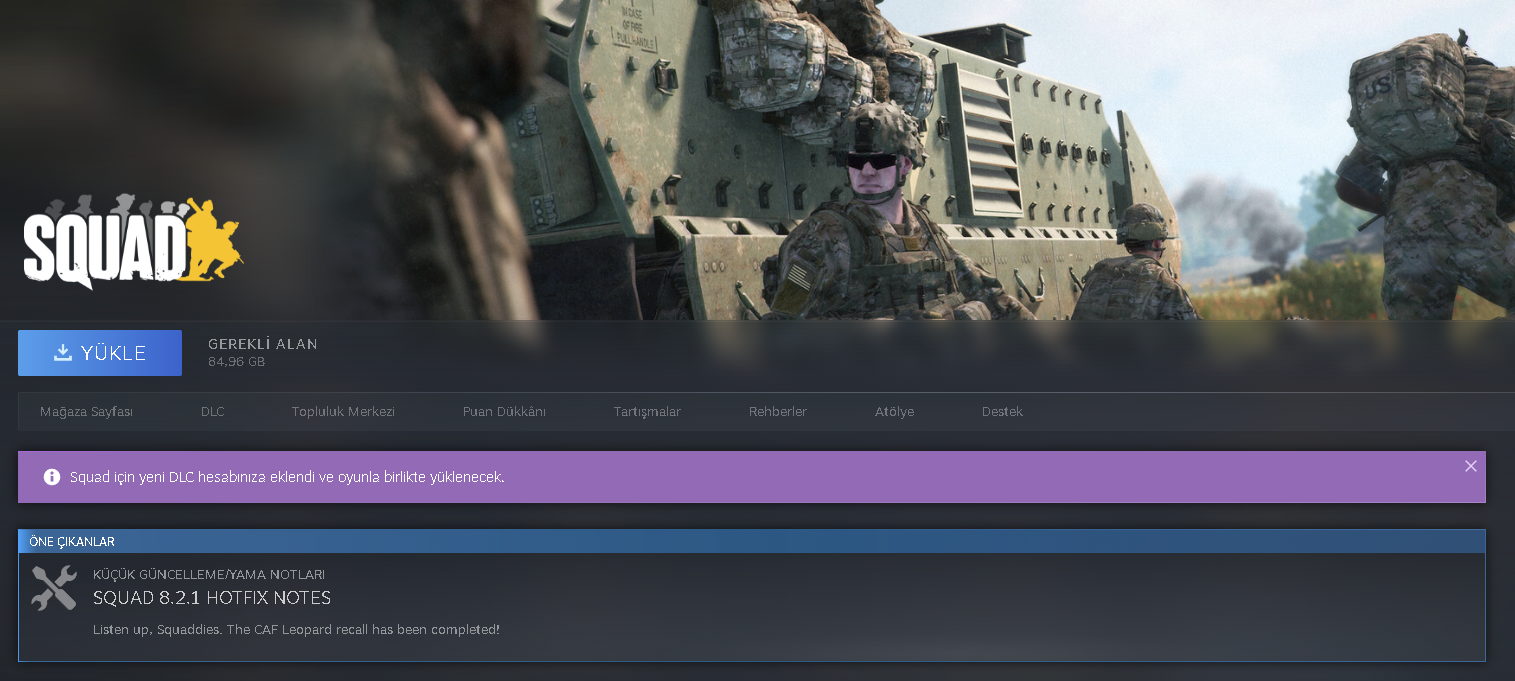This screenshot has height=681, width=1515.
Task: Click the YÜKLE install button
Action: click(100, 353)
